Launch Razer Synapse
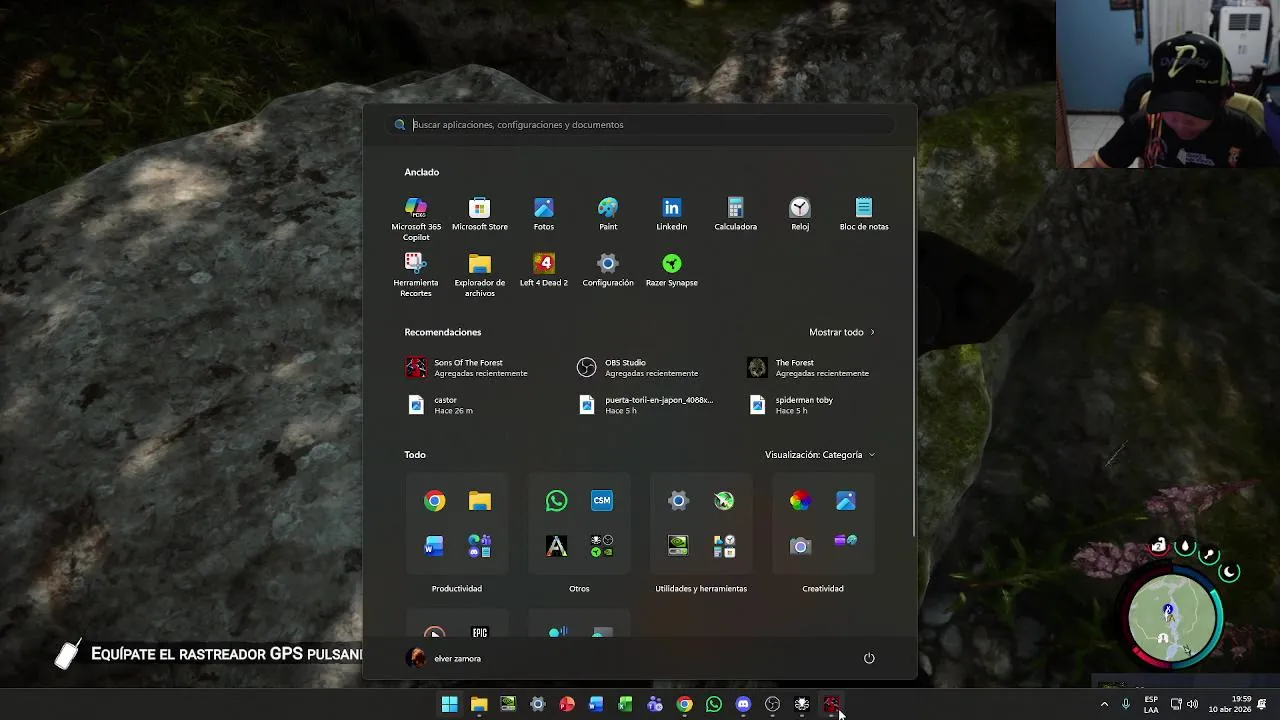1280x720 pixels. pyautogui.click(x=672, y=270)
